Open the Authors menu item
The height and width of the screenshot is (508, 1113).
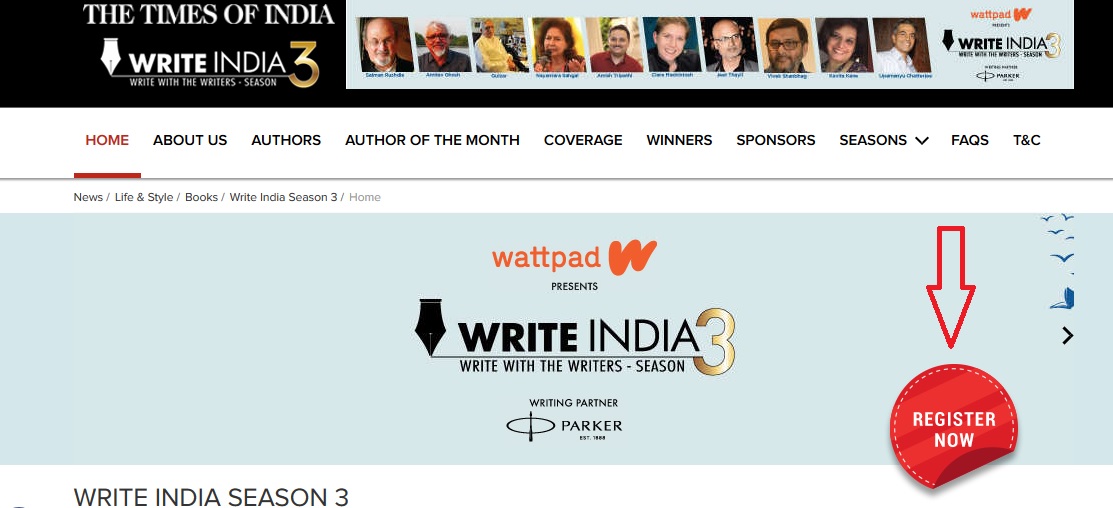(286, 140)
